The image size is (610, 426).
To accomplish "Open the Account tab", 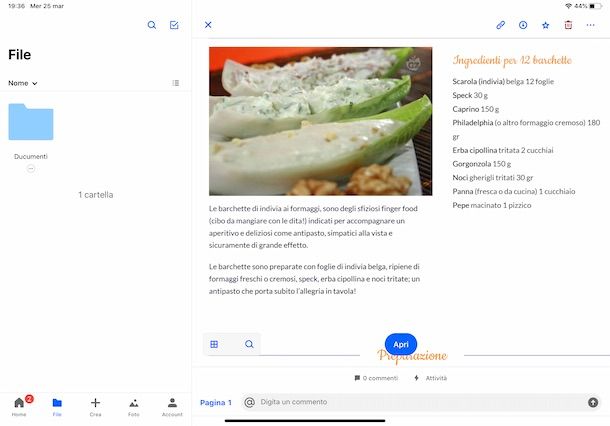I will (172, 407).
